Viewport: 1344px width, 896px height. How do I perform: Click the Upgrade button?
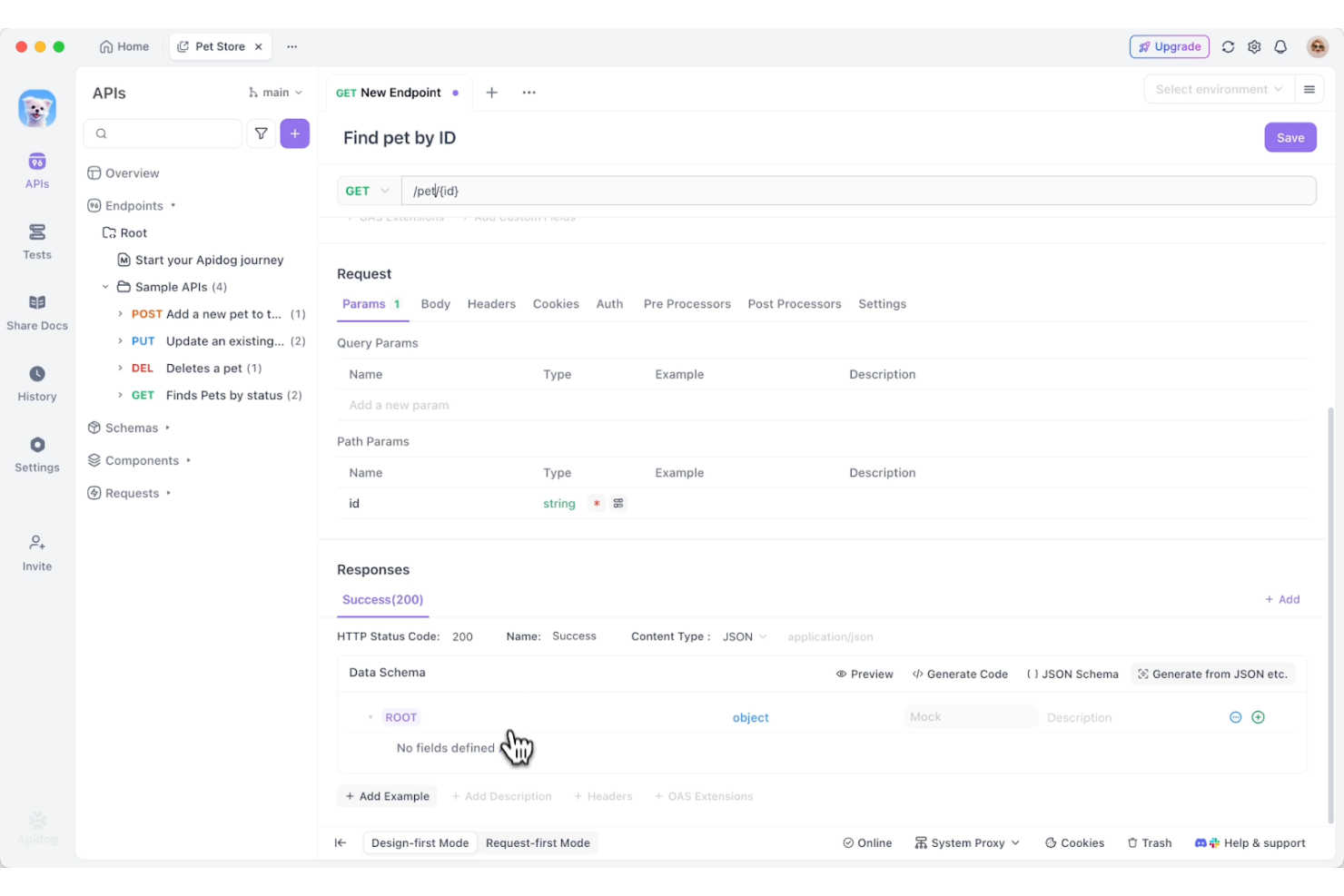tap(1170, 47)
